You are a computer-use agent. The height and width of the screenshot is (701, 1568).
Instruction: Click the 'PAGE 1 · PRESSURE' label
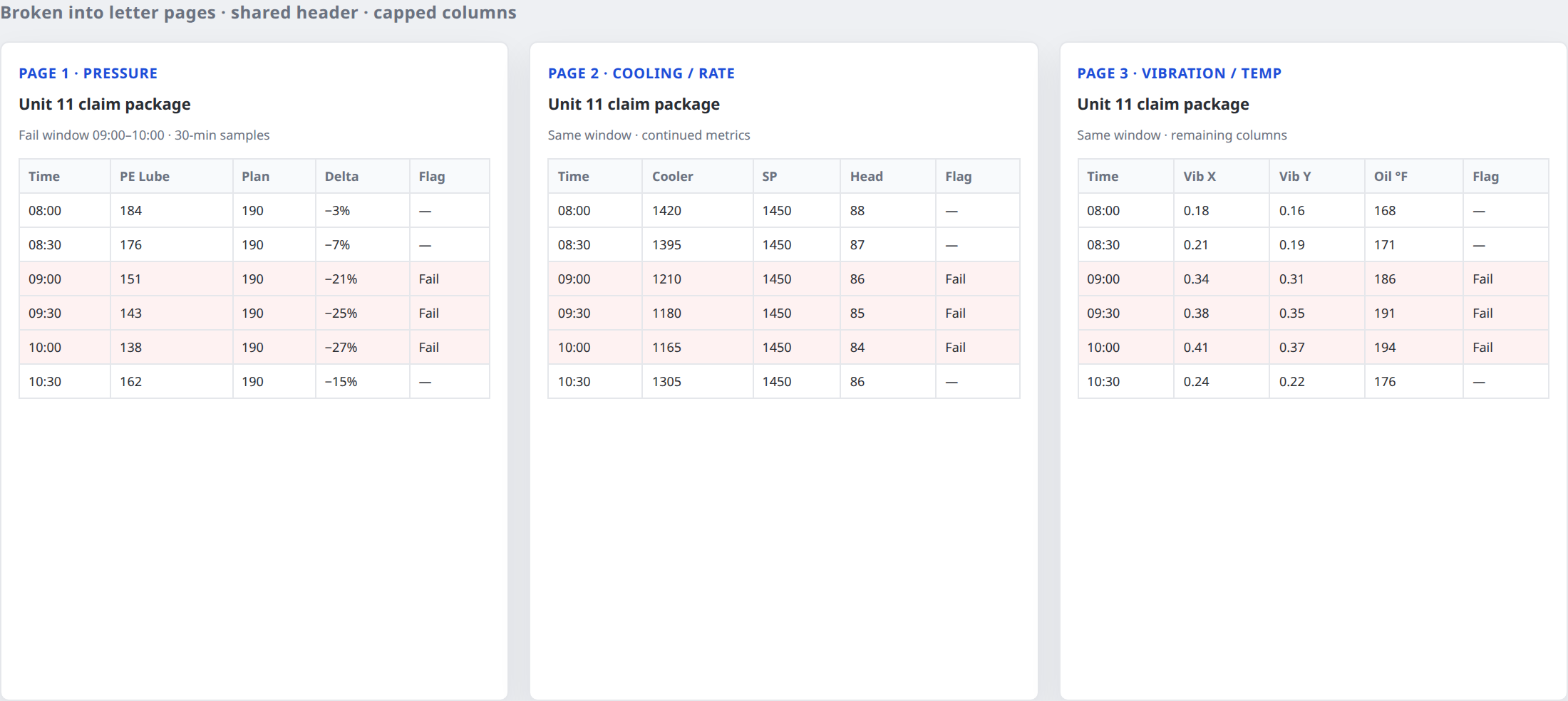tap(88, 73)
